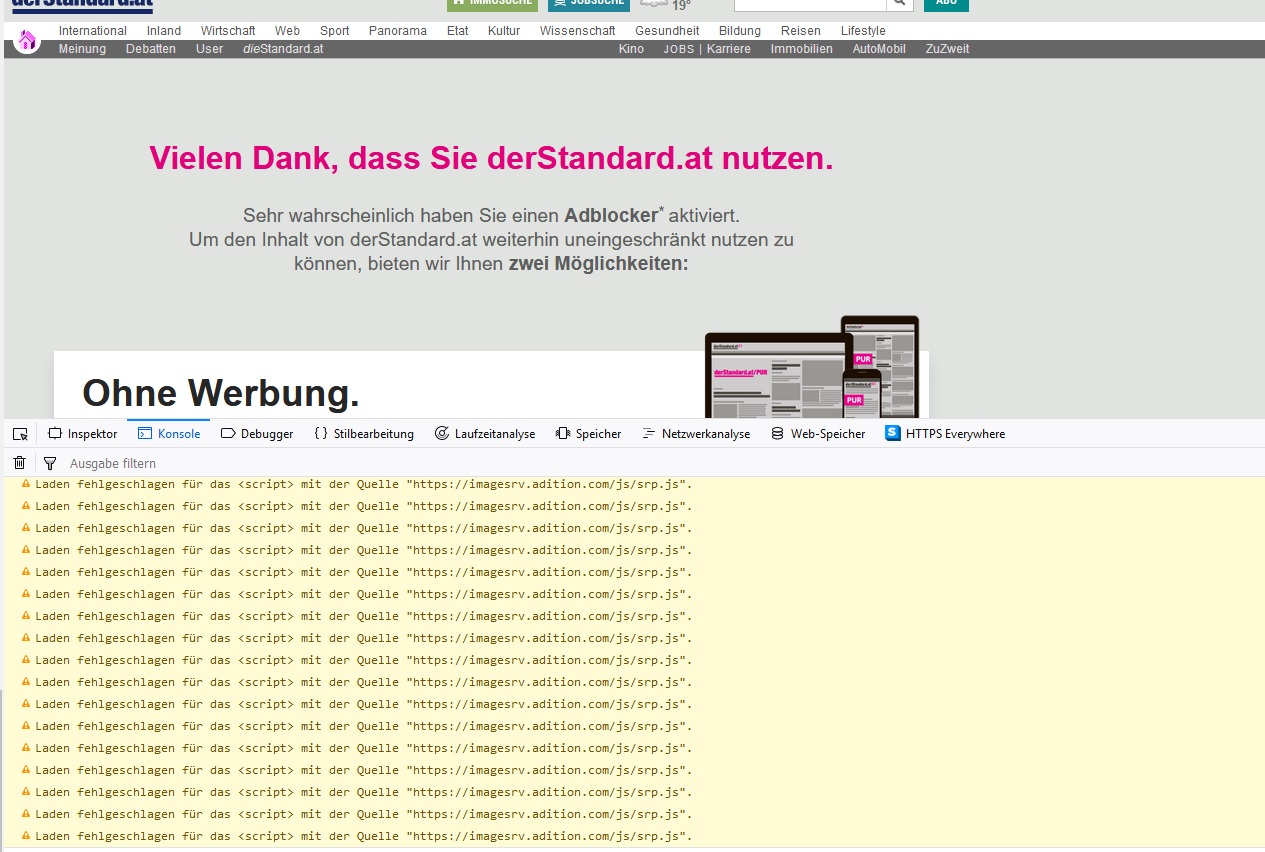Go to the Bildung section
1265x852 pixels.
point(740,31)
